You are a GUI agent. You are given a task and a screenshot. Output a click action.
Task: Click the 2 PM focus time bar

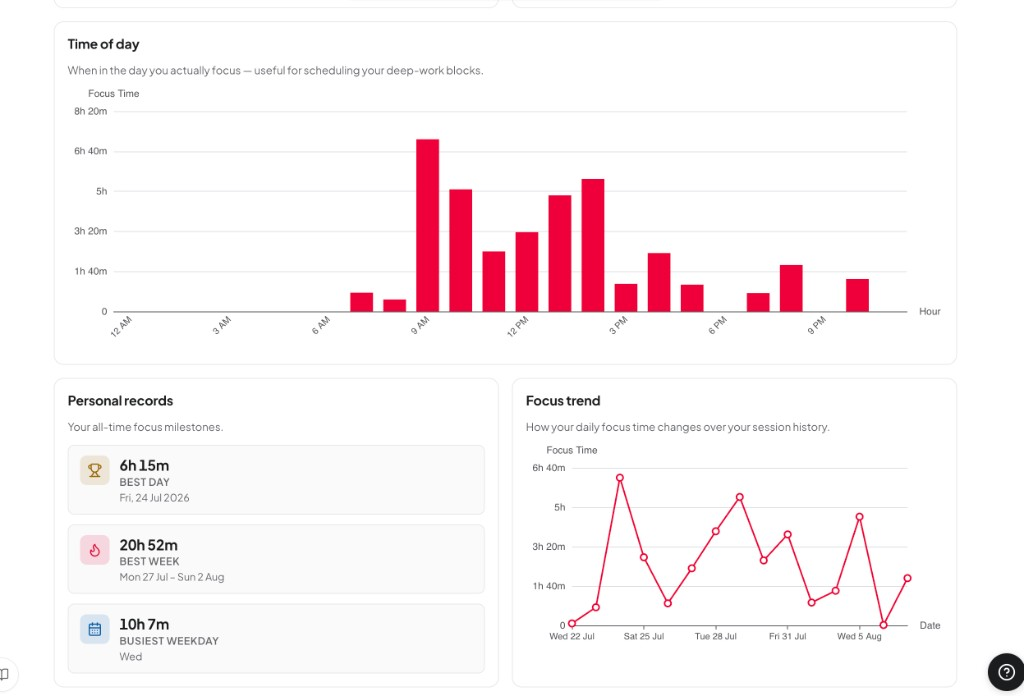[x=593, y=245]
